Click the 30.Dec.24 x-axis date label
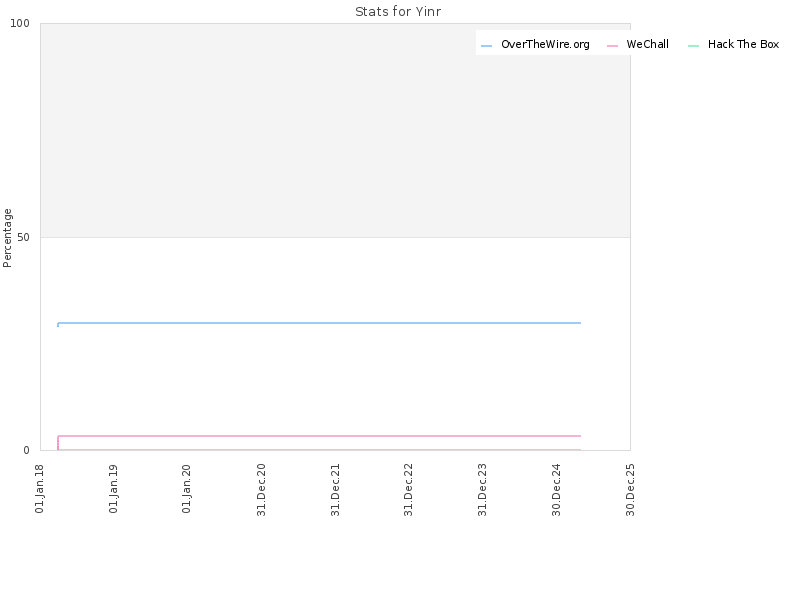 pyautogui.click(x=556, y=490)
